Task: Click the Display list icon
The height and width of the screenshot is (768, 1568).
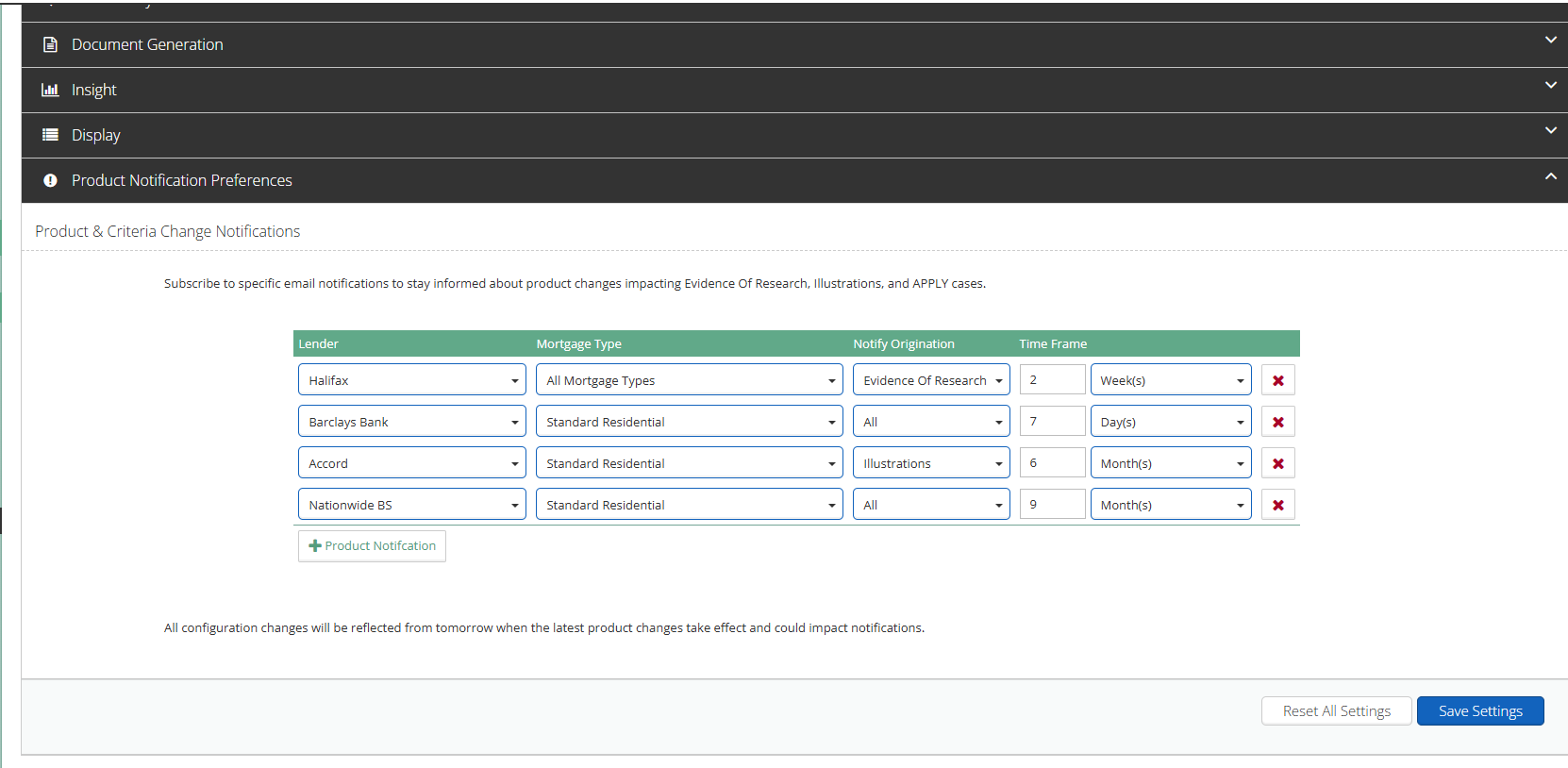Action: tap(50, 135)
